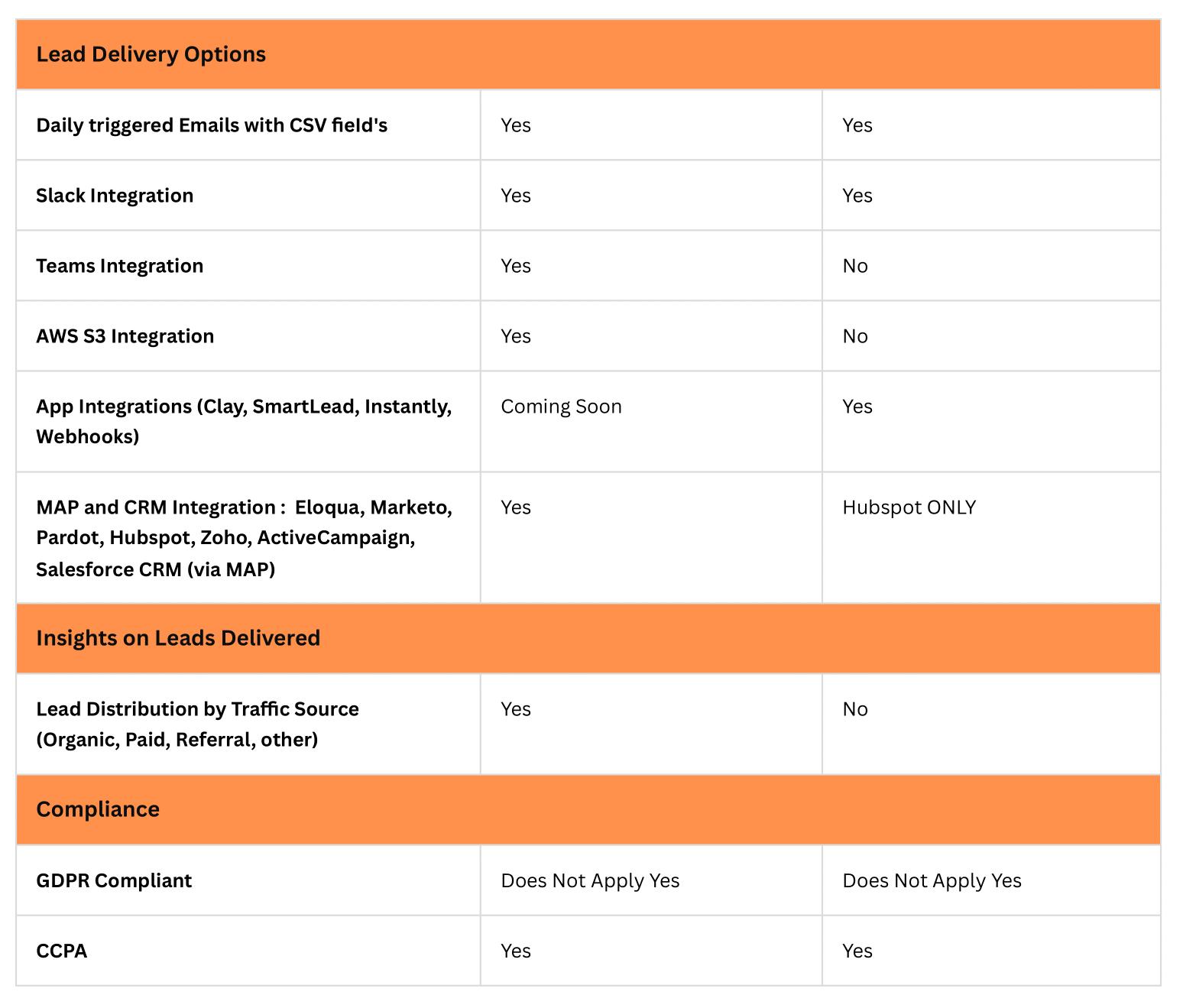The width and height of the screenshot is (1183, 1008).
Task: Click the Coming Soon cell
Action: click(x=561, y=407)
